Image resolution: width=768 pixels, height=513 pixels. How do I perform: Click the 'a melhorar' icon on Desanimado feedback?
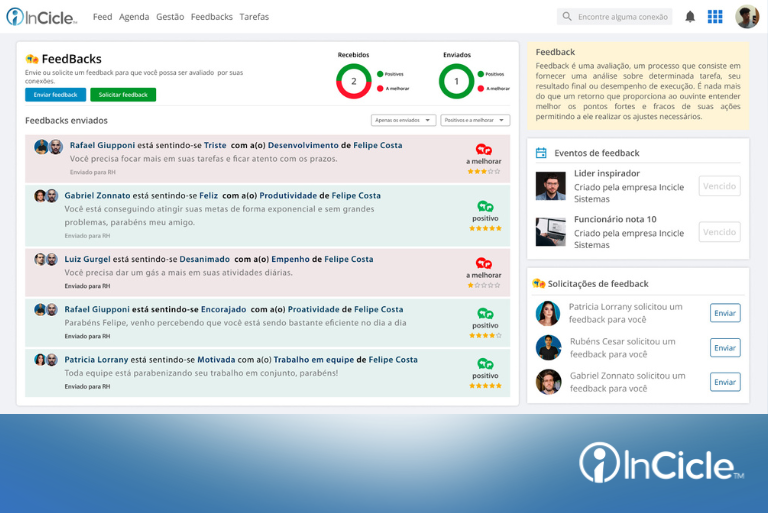point(483,263)
